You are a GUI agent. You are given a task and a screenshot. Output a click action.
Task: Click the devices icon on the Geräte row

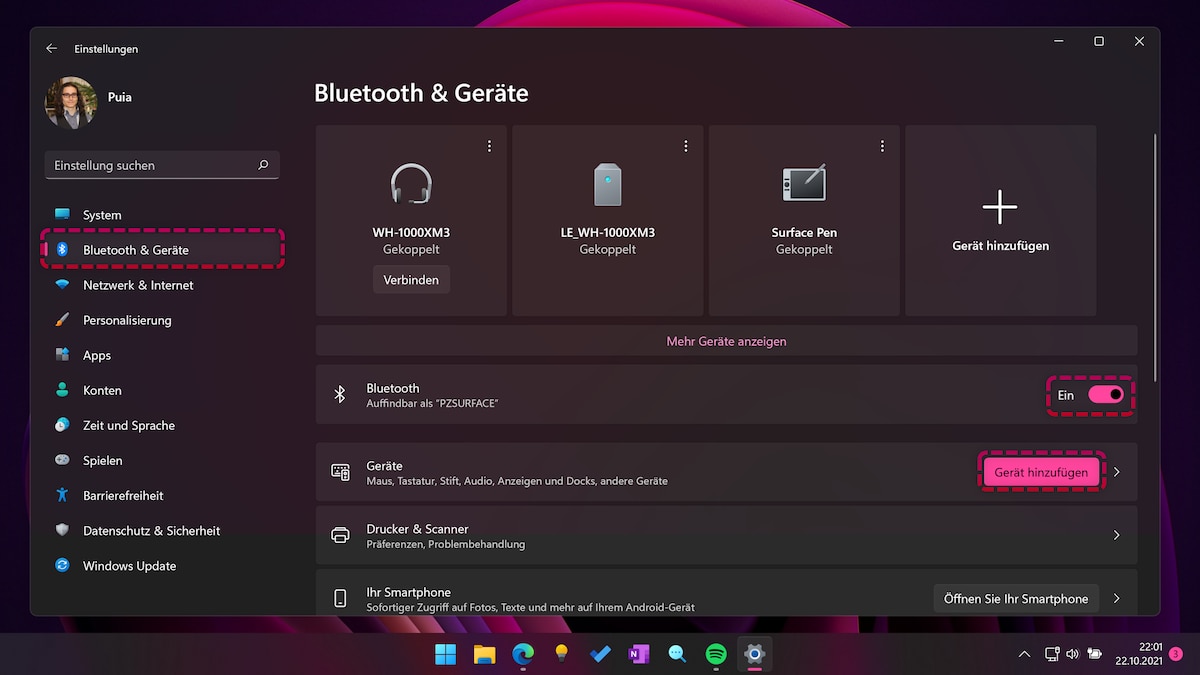tap(341, 471)
